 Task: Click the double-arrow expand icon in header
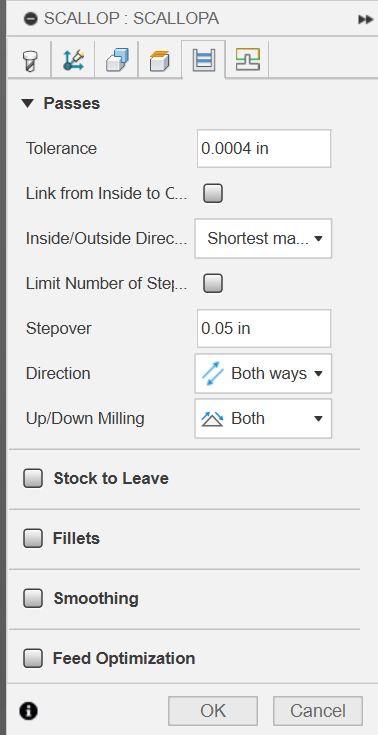pyautogui.click(x=365, y=19)
